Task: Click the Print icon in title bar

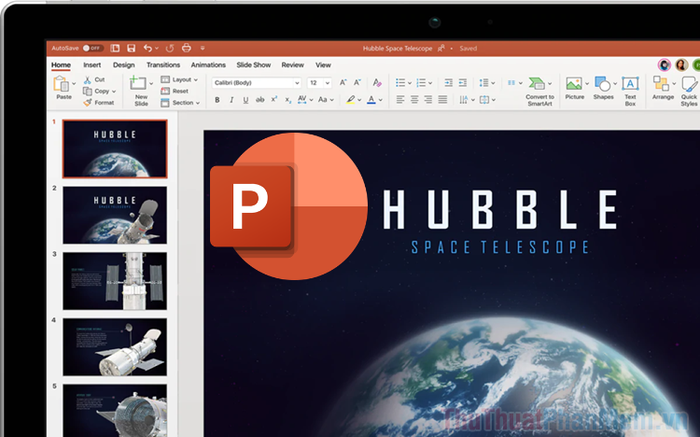Action: pyautogui.click(x=186, y=48)
